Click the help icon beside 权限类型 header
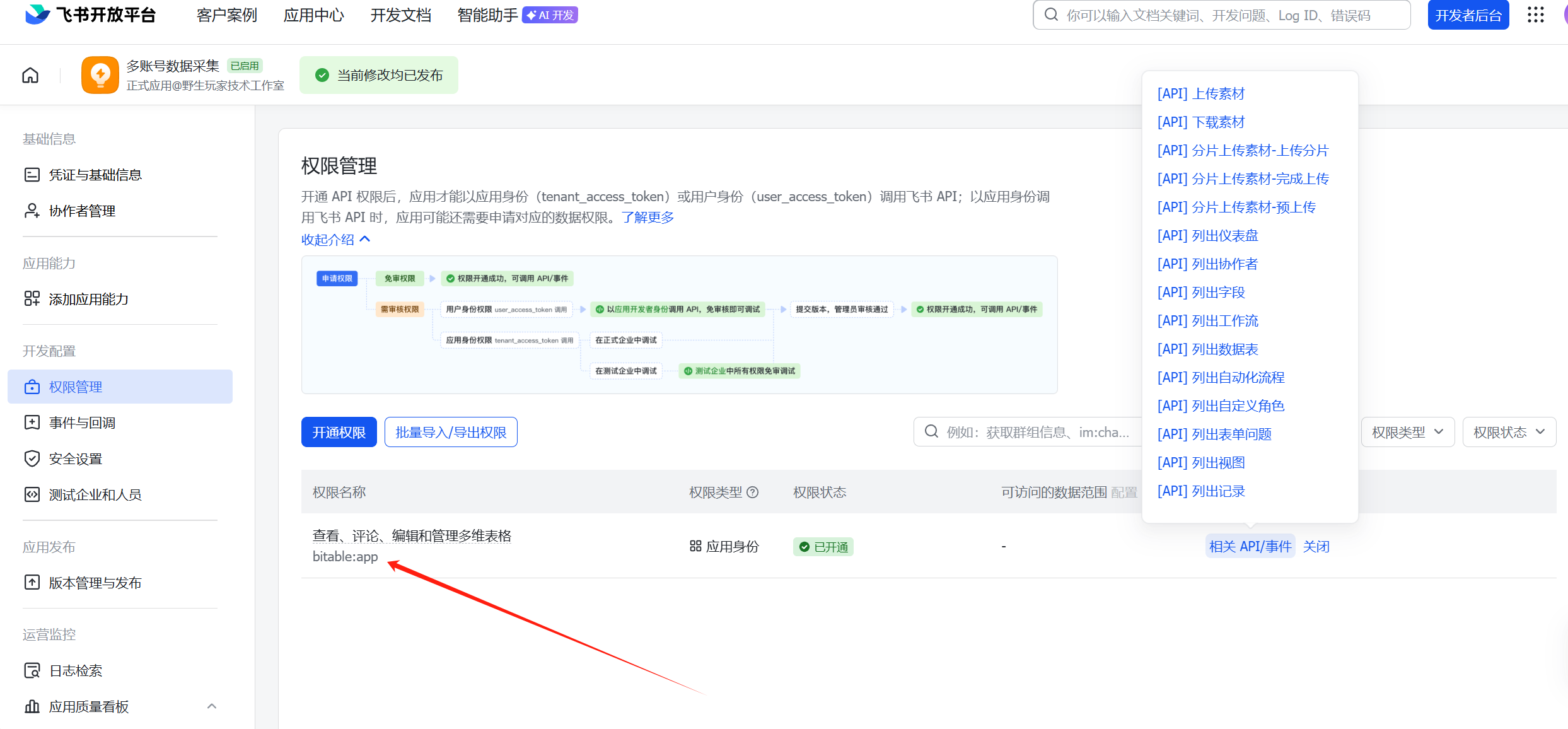Screen dimensions: 1568x729 click(x=753, y=493)
